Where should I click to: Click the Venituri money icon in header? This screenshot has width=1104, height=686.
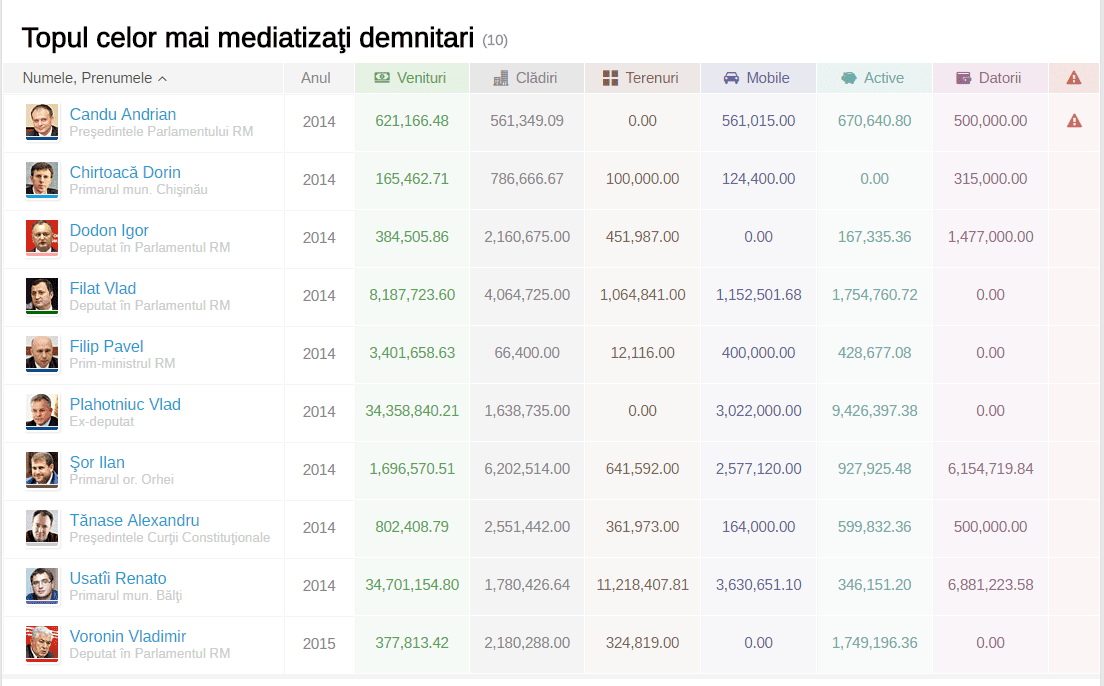[x=382, y=77]
